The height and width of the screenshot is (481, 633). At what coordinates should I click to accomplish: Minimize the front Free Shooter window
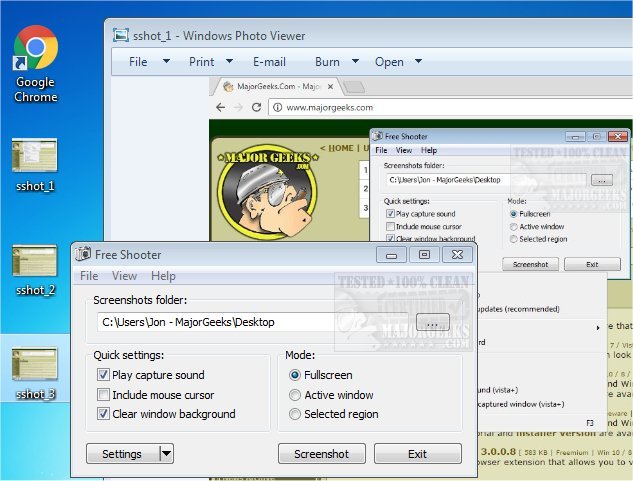click(x=391, y=255)
